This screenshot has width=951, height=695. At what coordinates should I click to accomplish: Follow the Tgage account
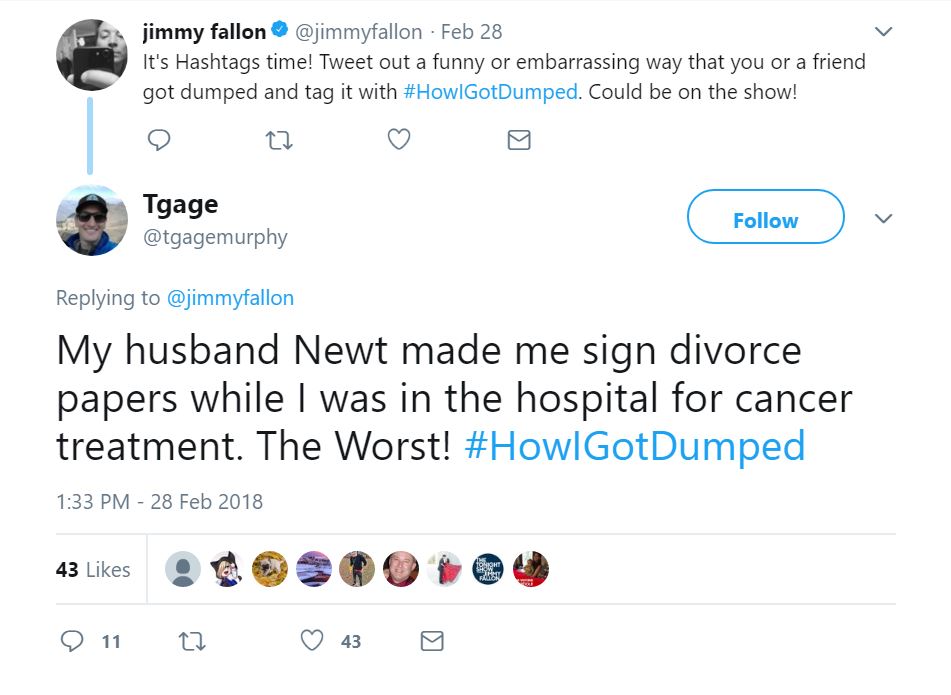click(x=765, y=217)
